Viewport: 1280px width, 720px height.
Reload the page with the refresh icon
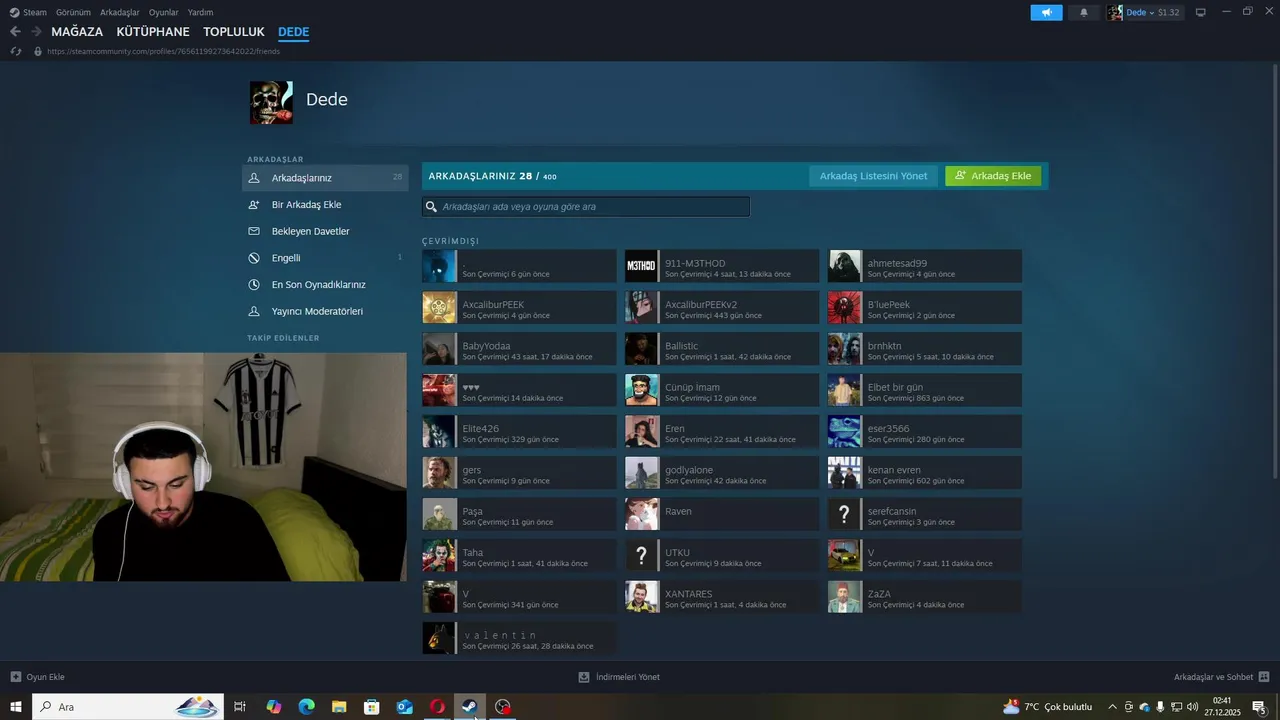[x=16, y=51]
